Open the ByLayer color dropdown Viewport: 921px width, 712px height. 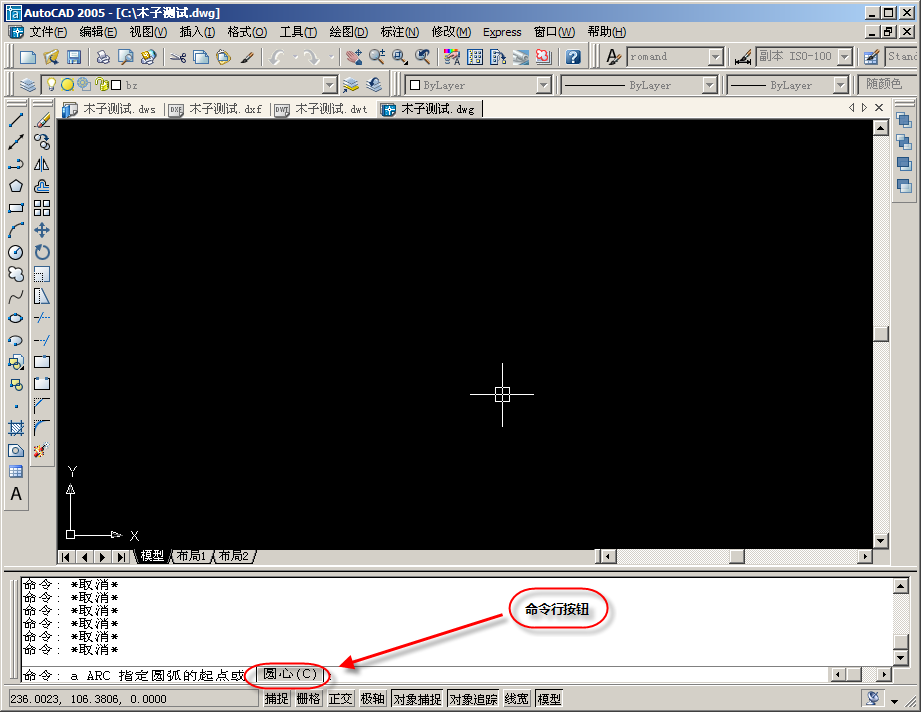point(543,86)
